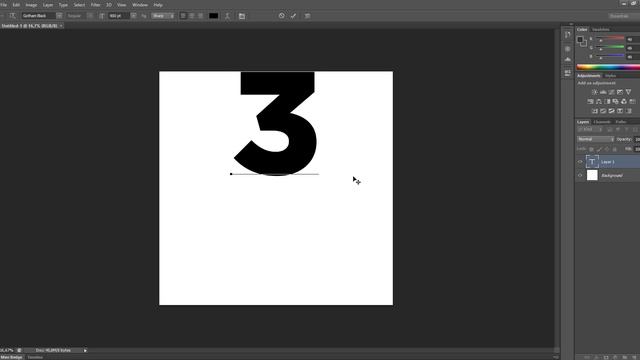The height and width of the screenshot is (360, 640).
Task: Switch to the Paths tab
Action: pos(621,122)
